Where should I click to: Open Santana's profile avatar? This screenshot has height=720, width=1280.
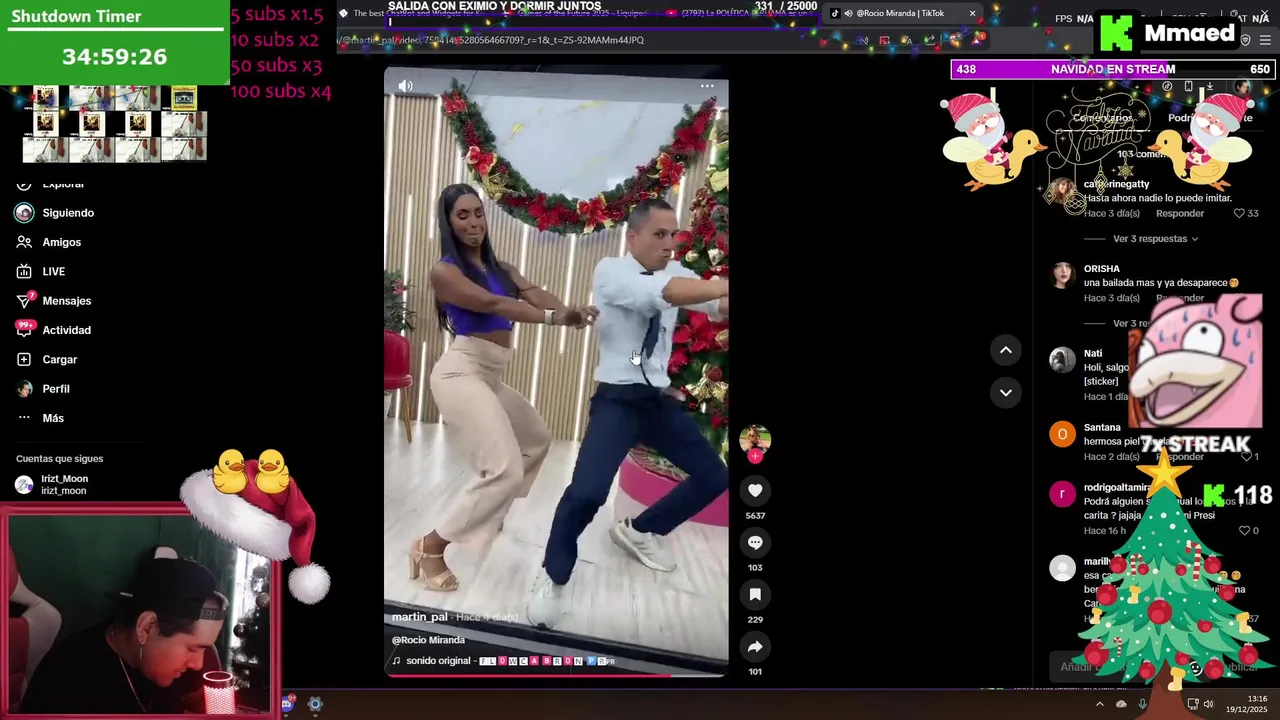1062,434
